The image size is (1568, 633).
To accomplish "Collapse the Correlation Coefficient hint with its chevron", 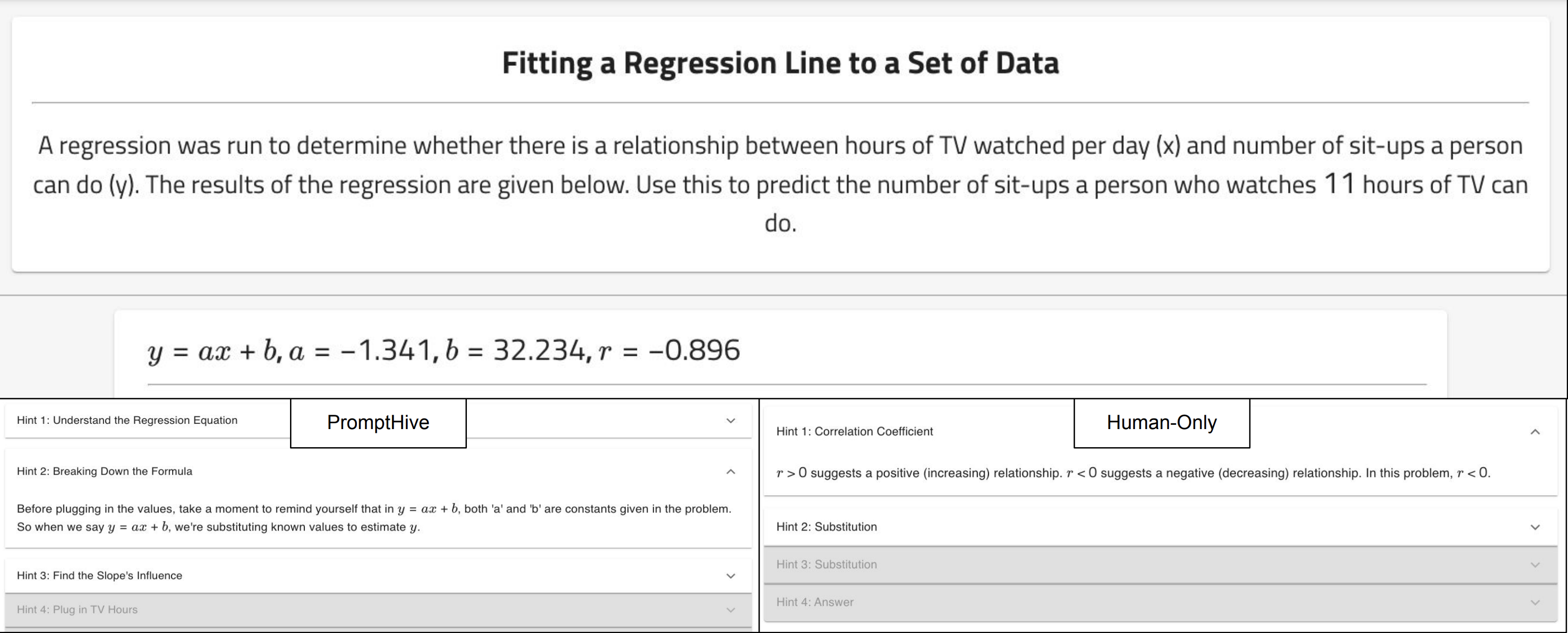I will pyautogui.click(x=1535, y=432).
